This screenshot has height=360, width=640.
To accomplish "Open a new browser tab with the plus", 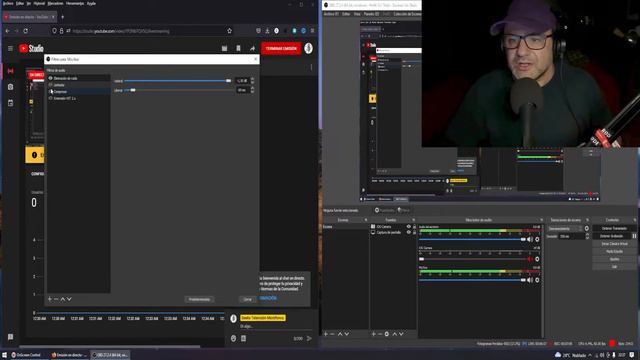I will click(x=62, y=17).
